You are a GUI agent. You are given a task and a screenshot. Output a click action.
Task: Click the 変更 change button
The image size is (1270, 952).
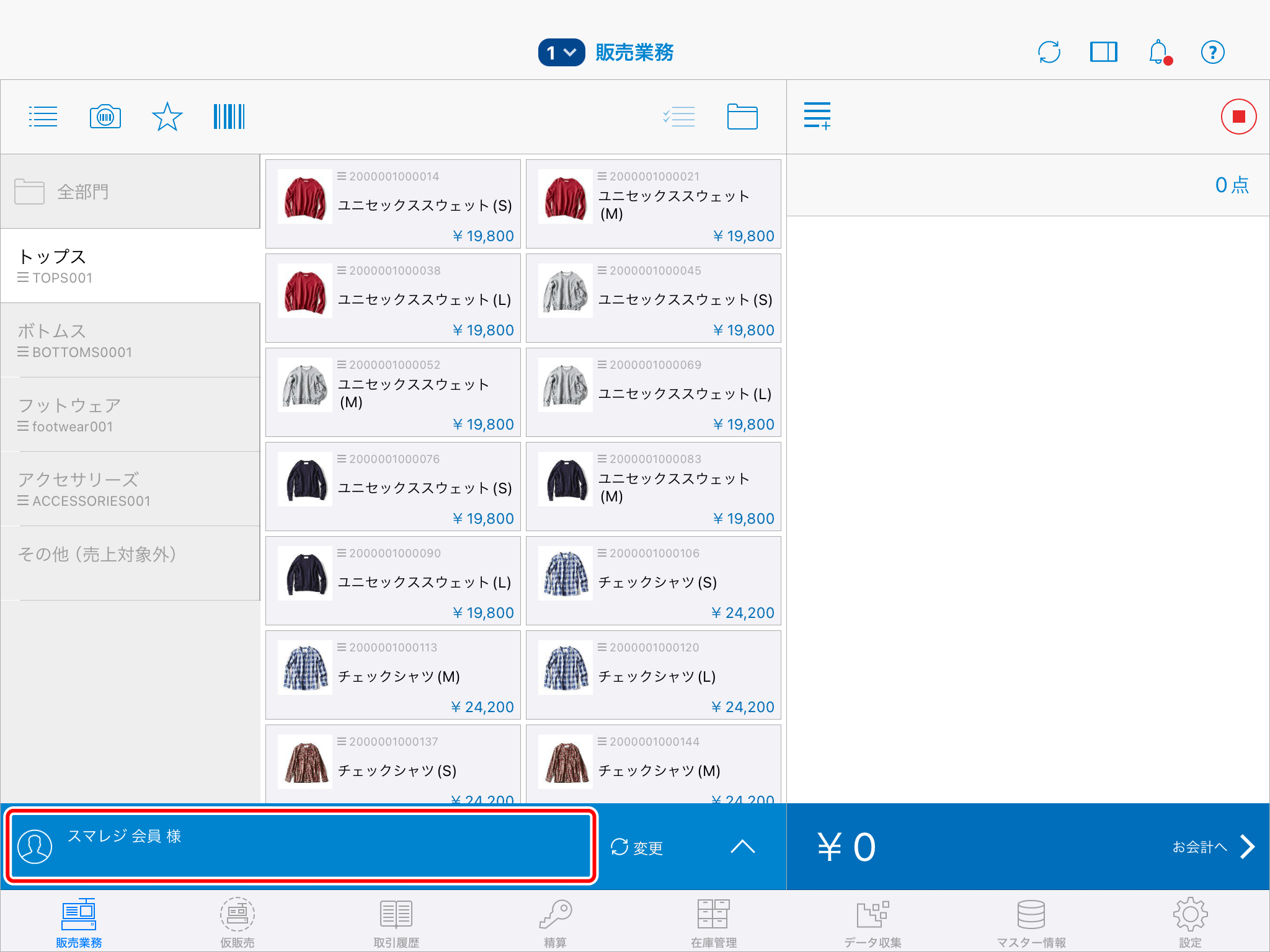637,847
